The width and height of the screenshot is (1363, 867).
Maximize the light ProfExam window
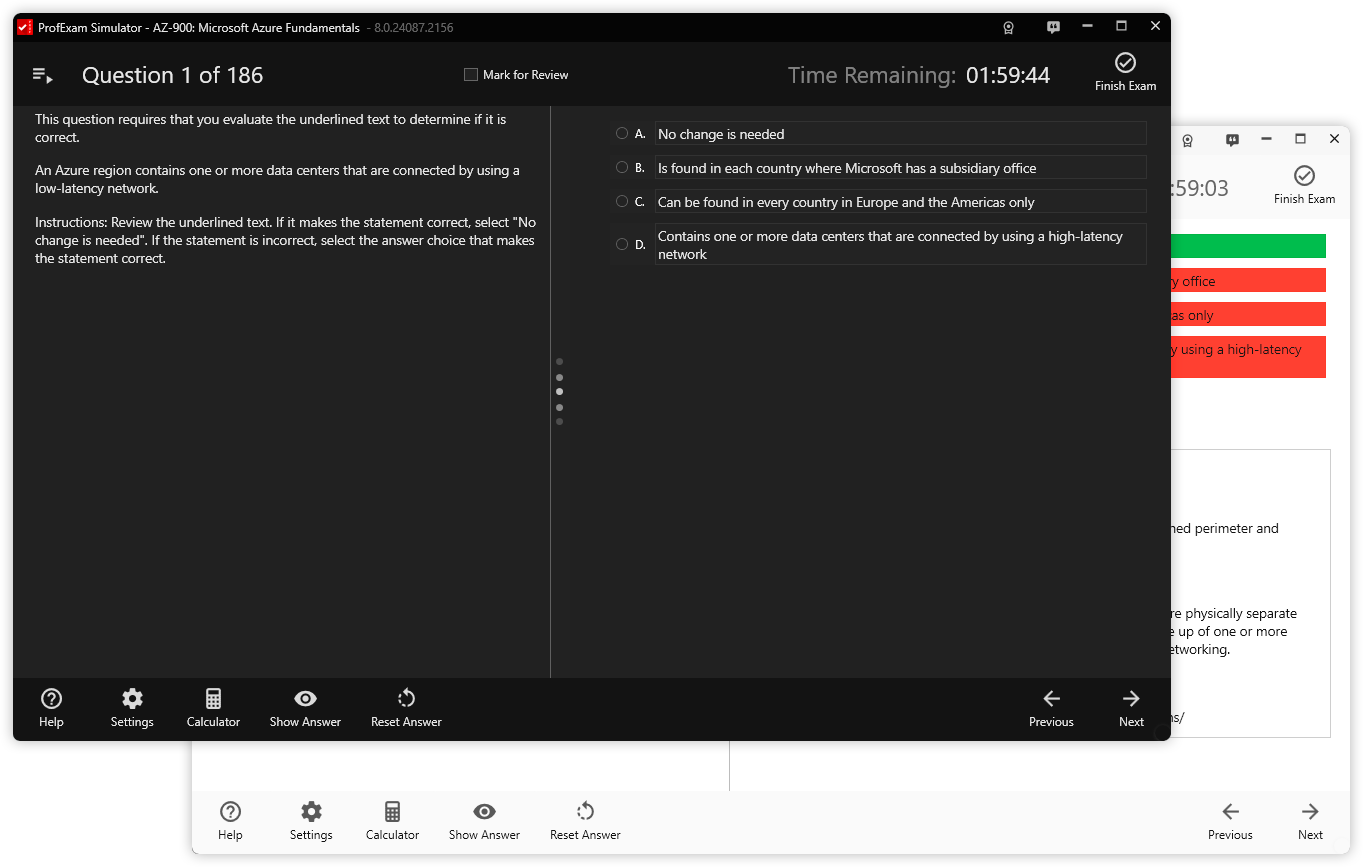(x=1300, y=139)
